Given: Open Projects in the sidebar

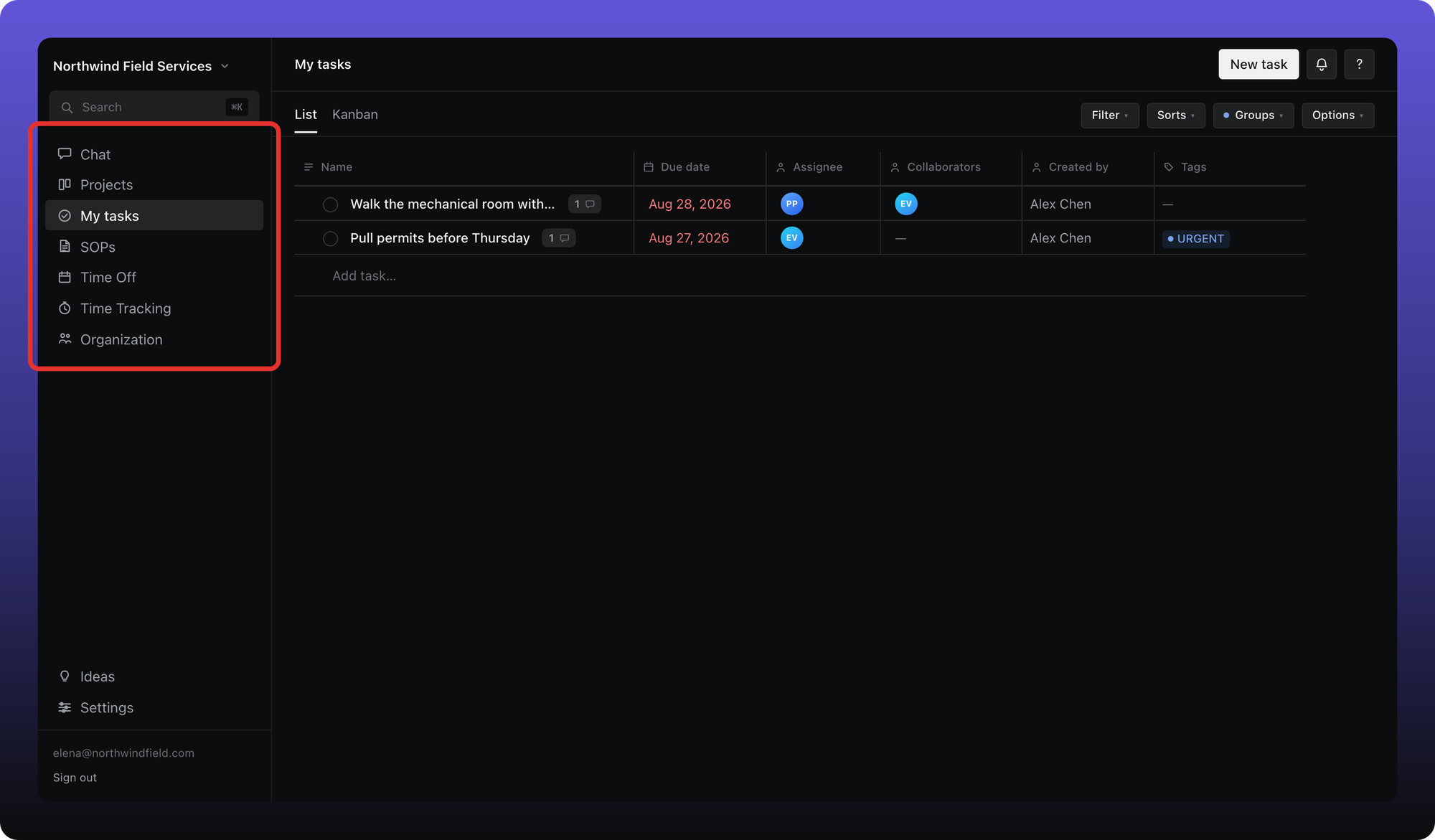Looking at the screenshot, I should [x=154, y=185].
